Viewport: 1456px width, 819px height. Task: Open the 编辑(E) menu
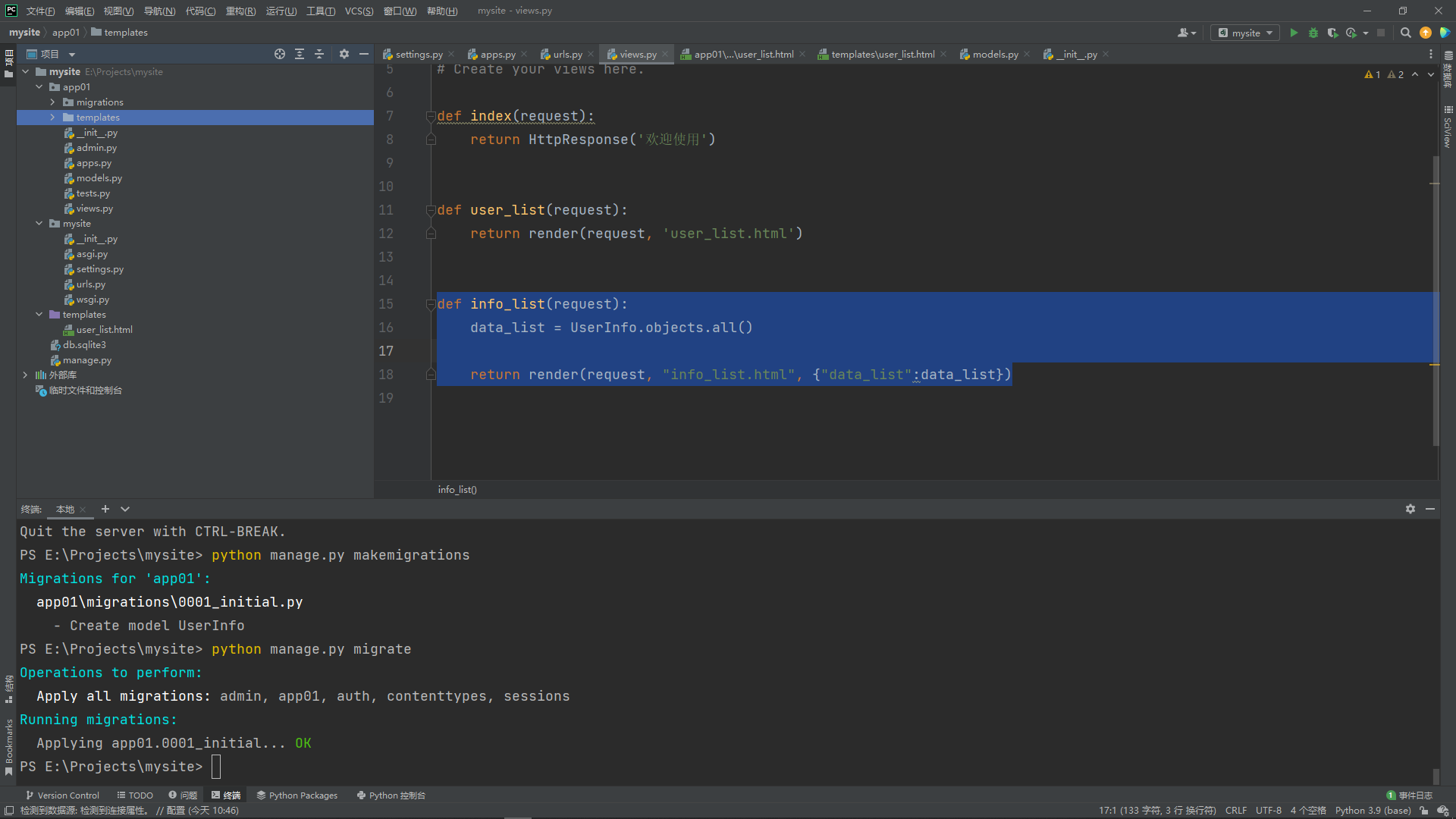(80, 11)
